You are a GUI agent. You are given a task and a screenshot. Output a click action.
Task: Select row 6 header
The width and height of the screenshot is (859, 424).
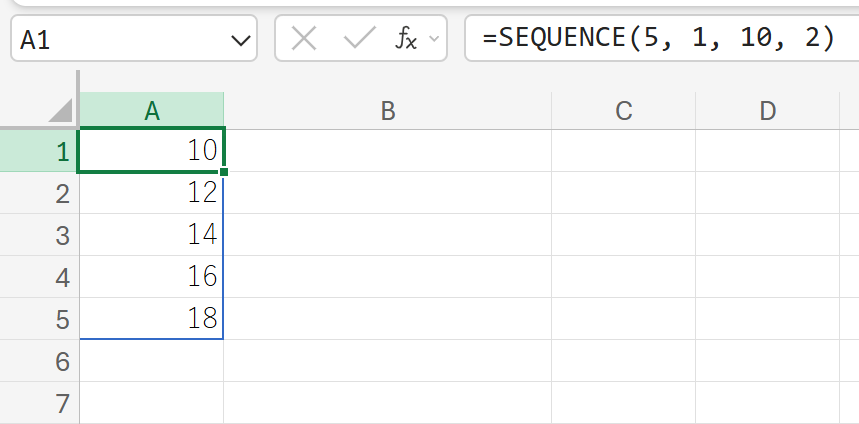click(39, 361)
